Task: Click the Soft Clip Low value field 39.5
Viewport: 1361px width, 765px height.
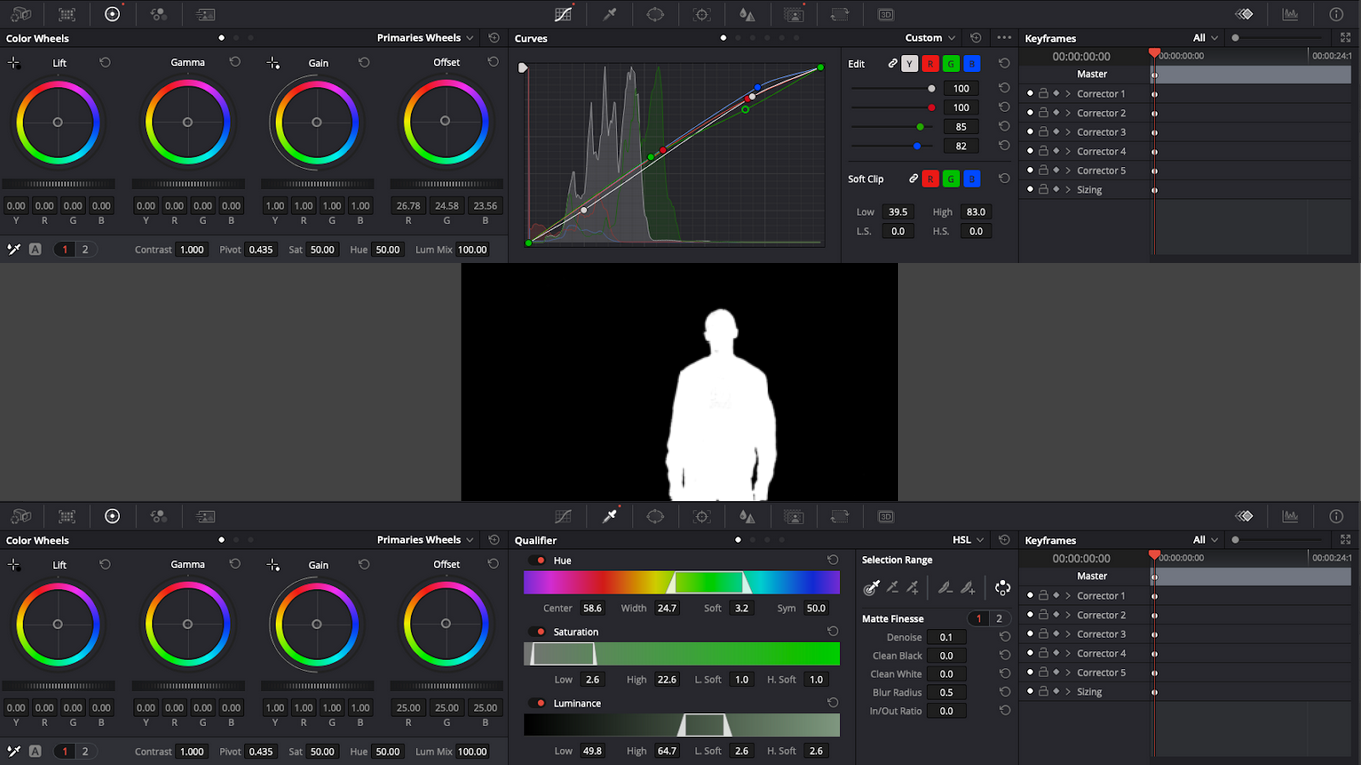Action: 898,212
